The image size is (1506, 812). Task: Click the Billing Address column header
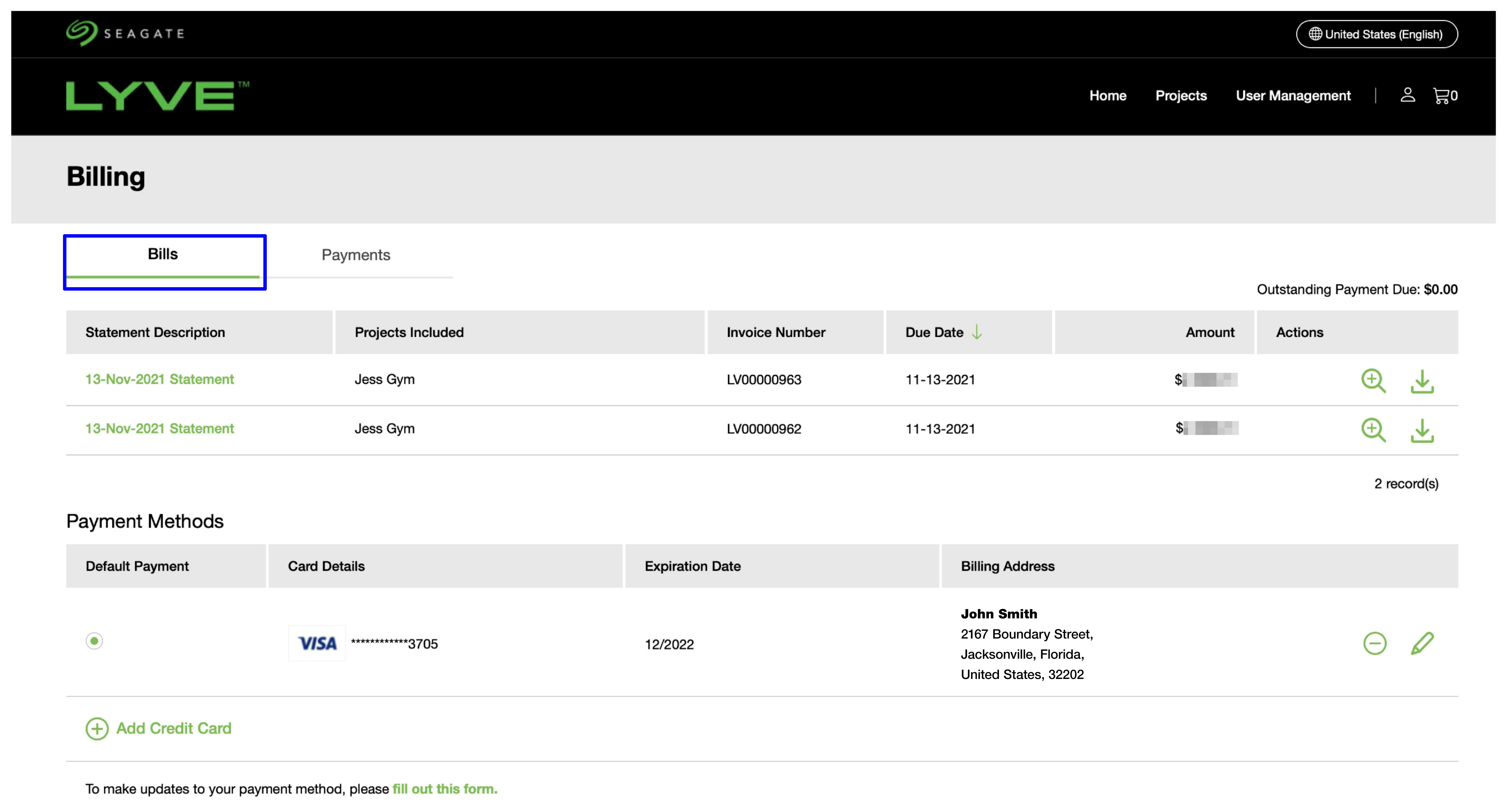[x=1200, y=566]
